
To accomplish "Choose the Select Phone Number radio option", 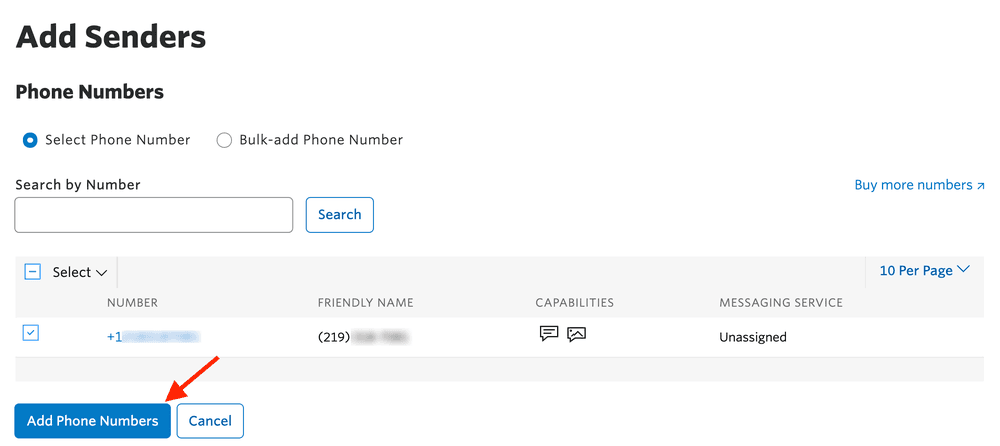I will pos(30,140).
